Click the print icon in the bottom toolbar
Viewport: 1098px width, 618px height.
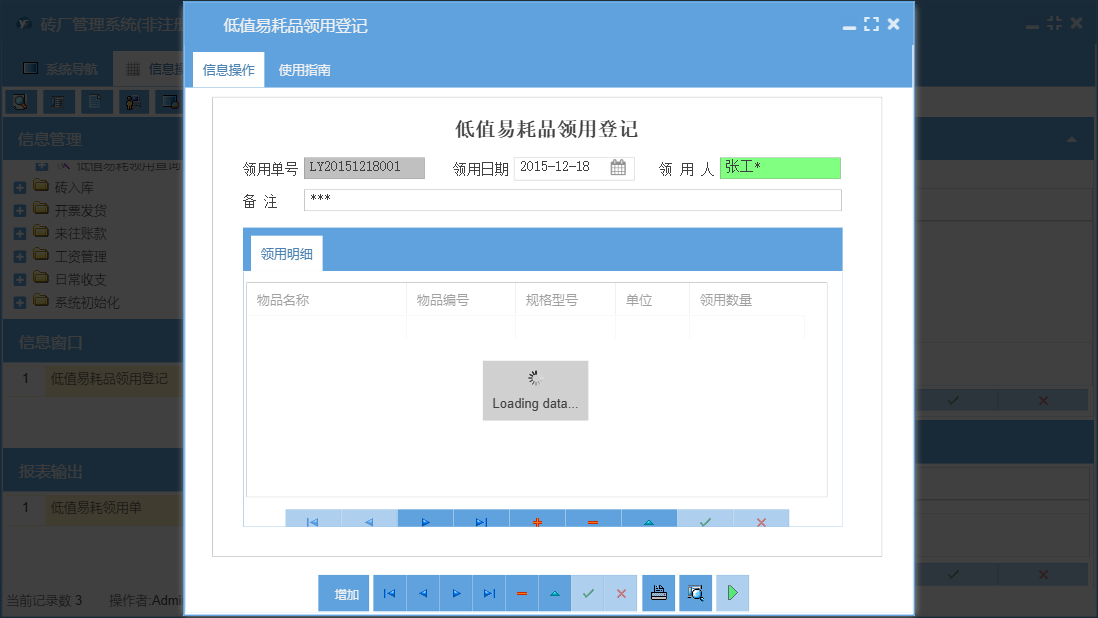click(x=658, y=593)
